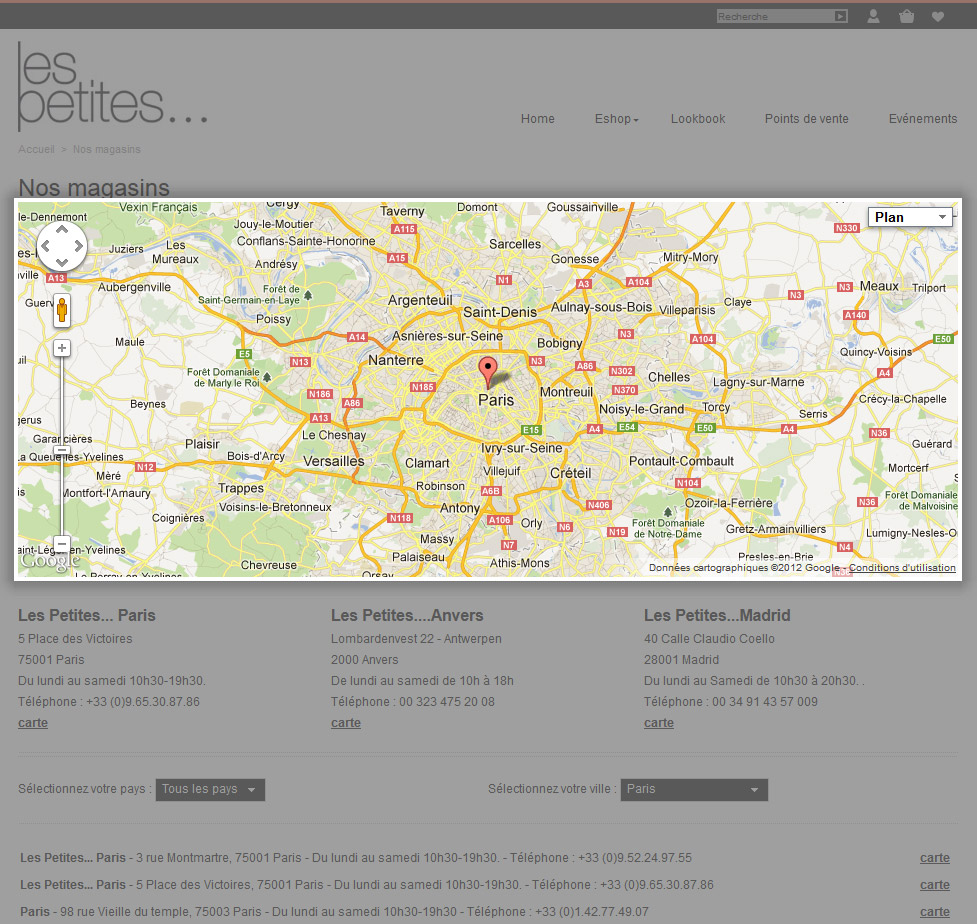Click the Argenteuil label on the map
The height and width of the screenshot is (924, 977).
420,300
